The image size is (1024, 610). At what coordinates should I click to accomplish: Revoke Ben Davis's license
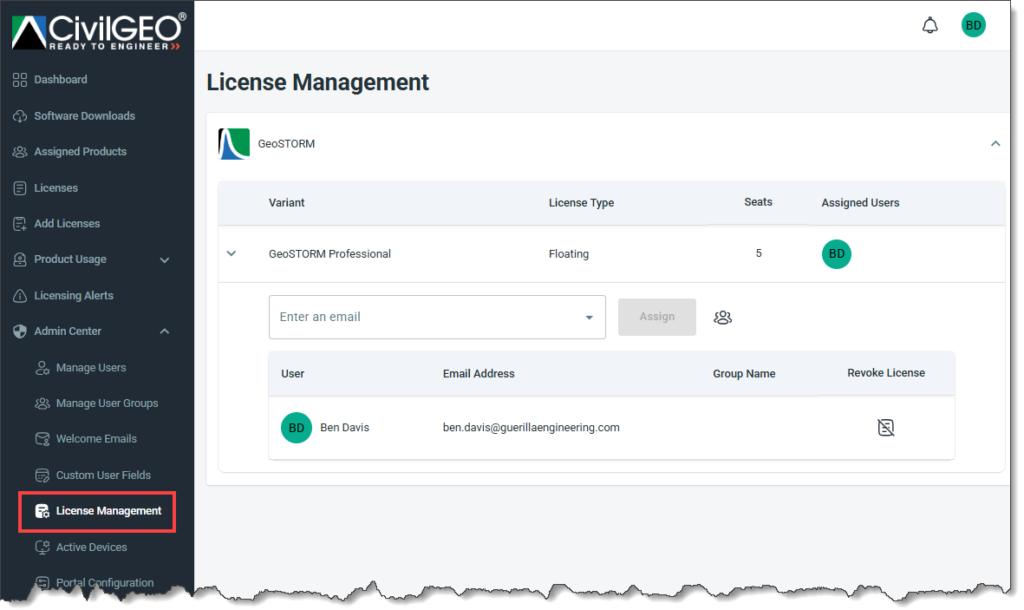[x=885, y=427]
